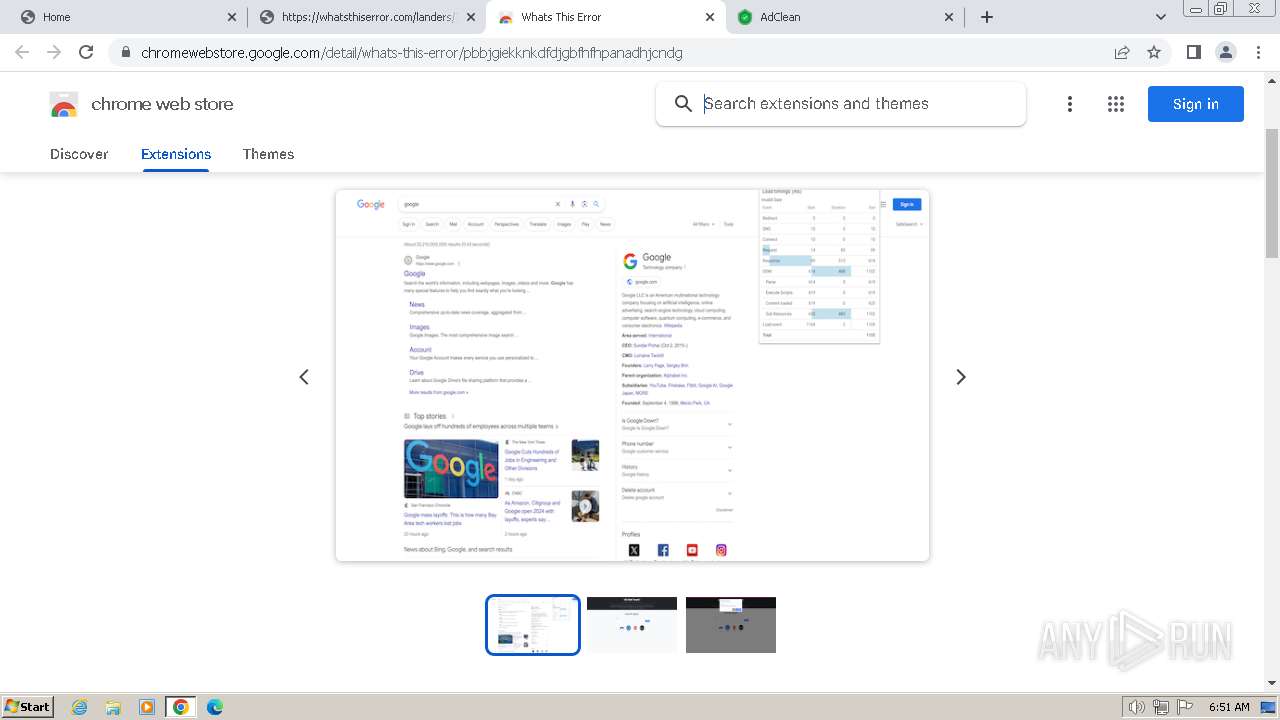The width and height of the screenshot is (1280, 720).
Task: Close the Whats This Error tab
Action: (710, 17)
